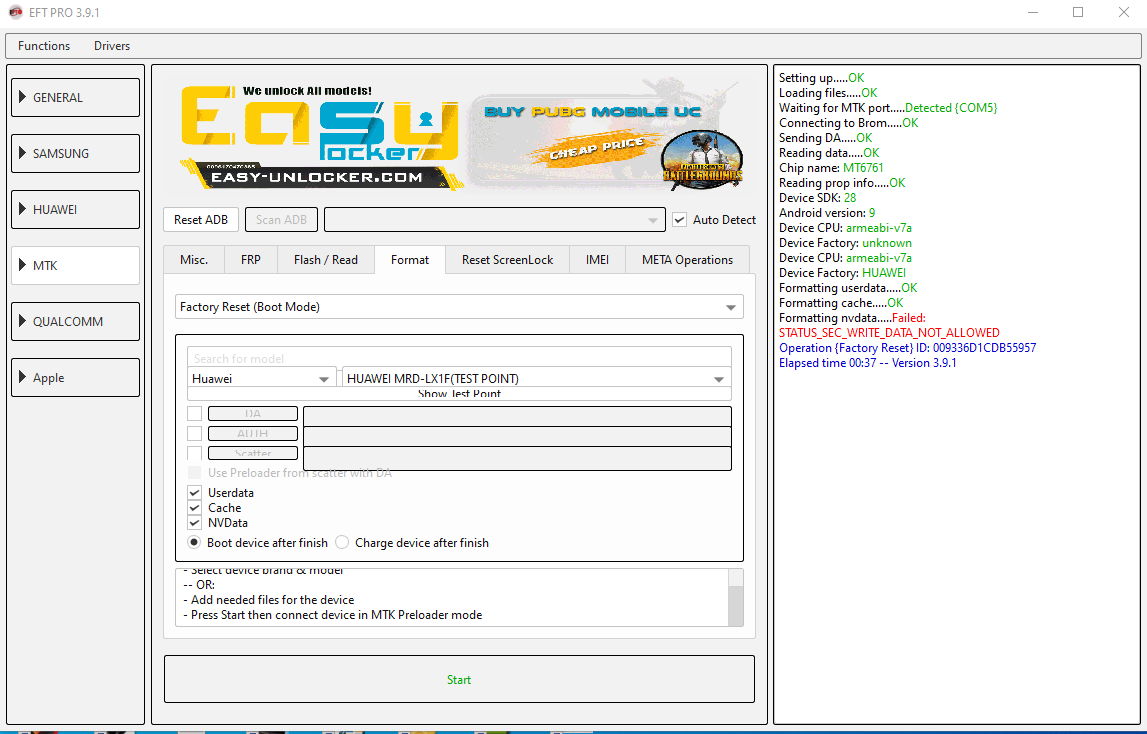This screenshot has width=1147, height=734.
Task: Click the Android version: 9 log line
Action: [827, 213]
